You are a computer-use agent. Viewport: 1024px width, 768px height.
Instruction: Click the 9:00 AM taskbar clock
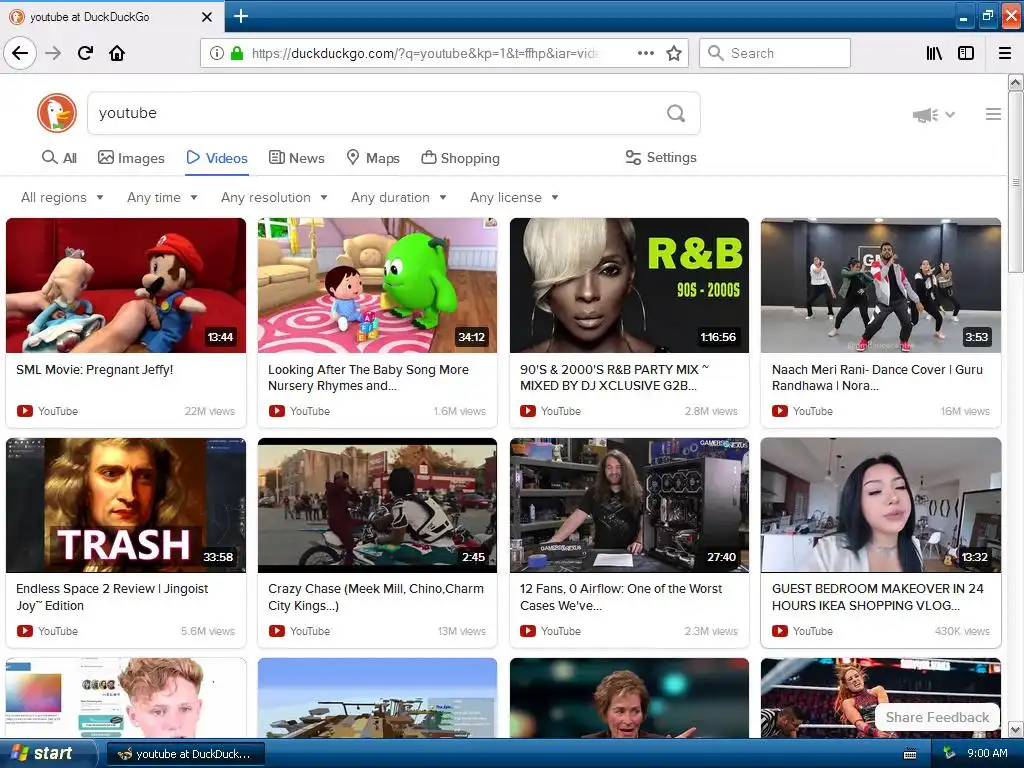pos(987,754)
